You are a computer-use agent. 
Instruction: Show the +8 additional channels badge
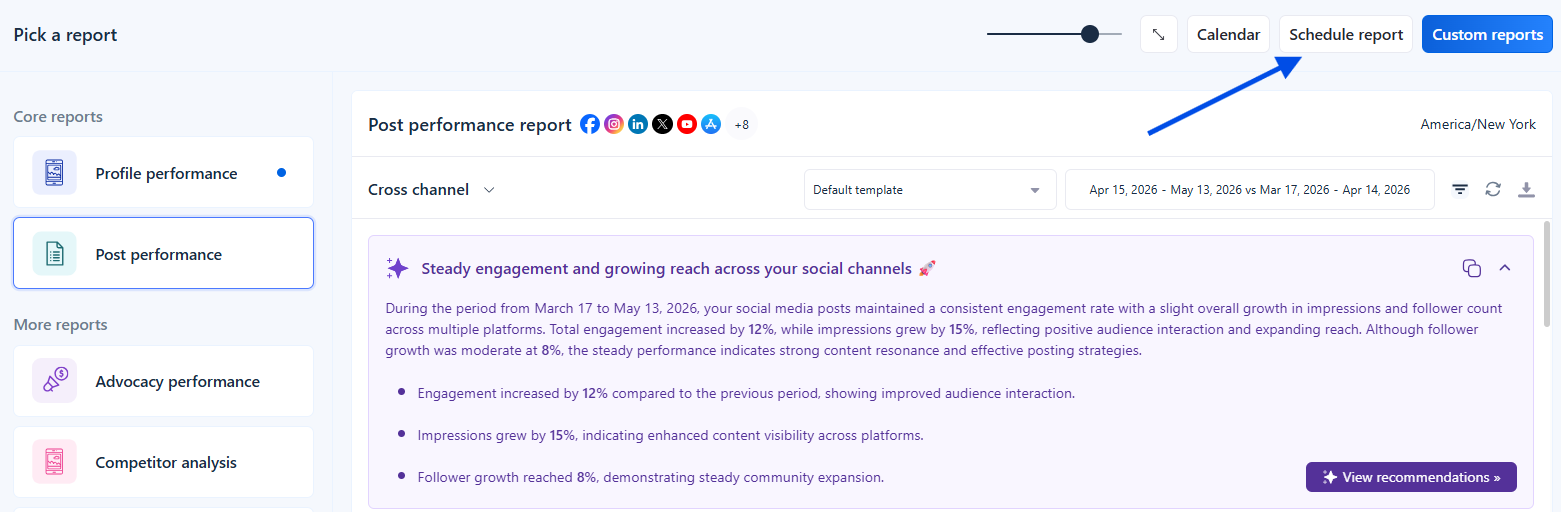tap(741, 125)
